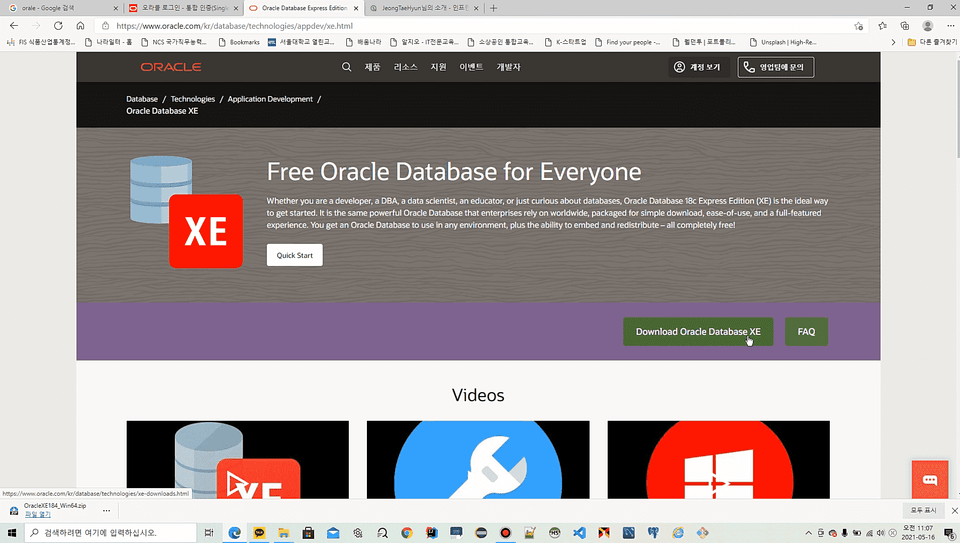
Task: Open Google Chrome from the taskbar
Action: [x=407, y=533]
